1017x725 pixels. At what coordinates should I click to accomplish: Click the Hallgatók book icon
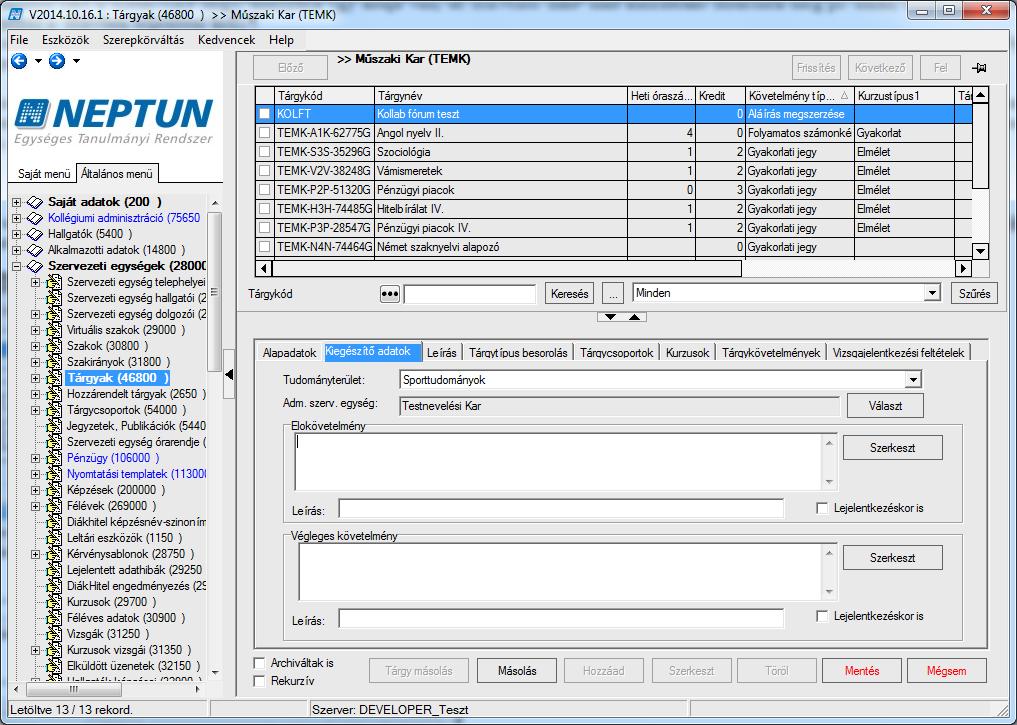tap(35, 233)
